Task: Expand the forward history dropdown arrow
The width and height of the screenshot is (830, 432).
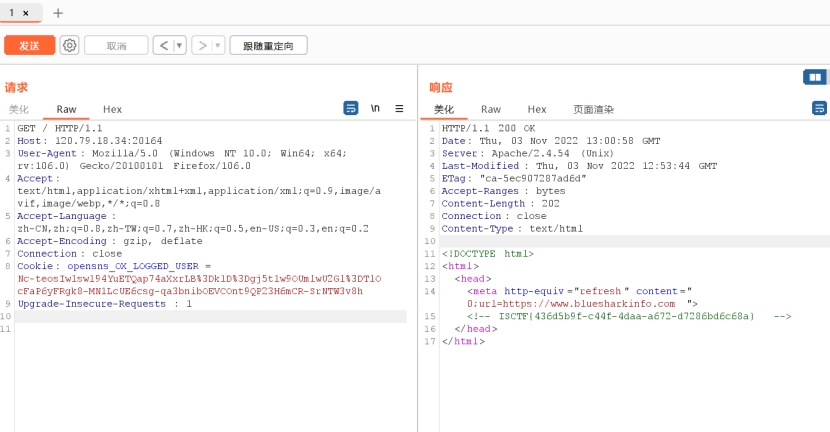Action: click(x=218, y=45)
